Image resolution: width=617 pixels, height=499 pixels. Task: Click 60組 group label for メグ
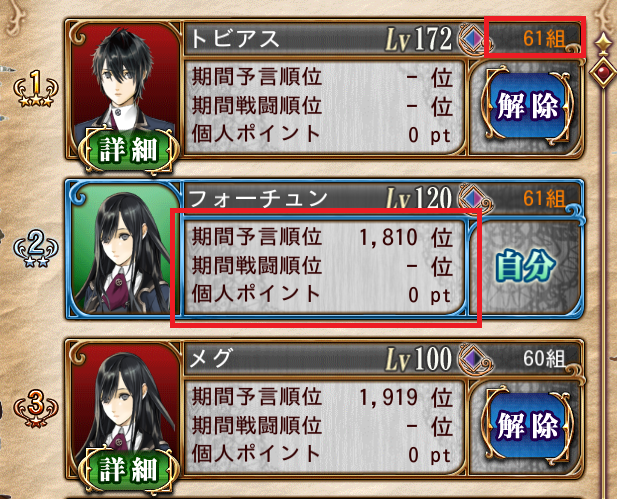[544, 358]
